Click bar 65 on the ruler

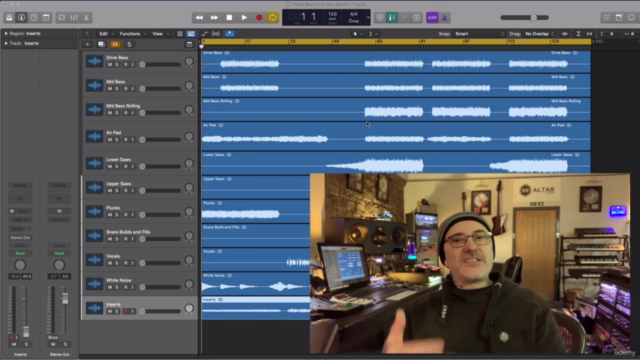coord(379,41)
